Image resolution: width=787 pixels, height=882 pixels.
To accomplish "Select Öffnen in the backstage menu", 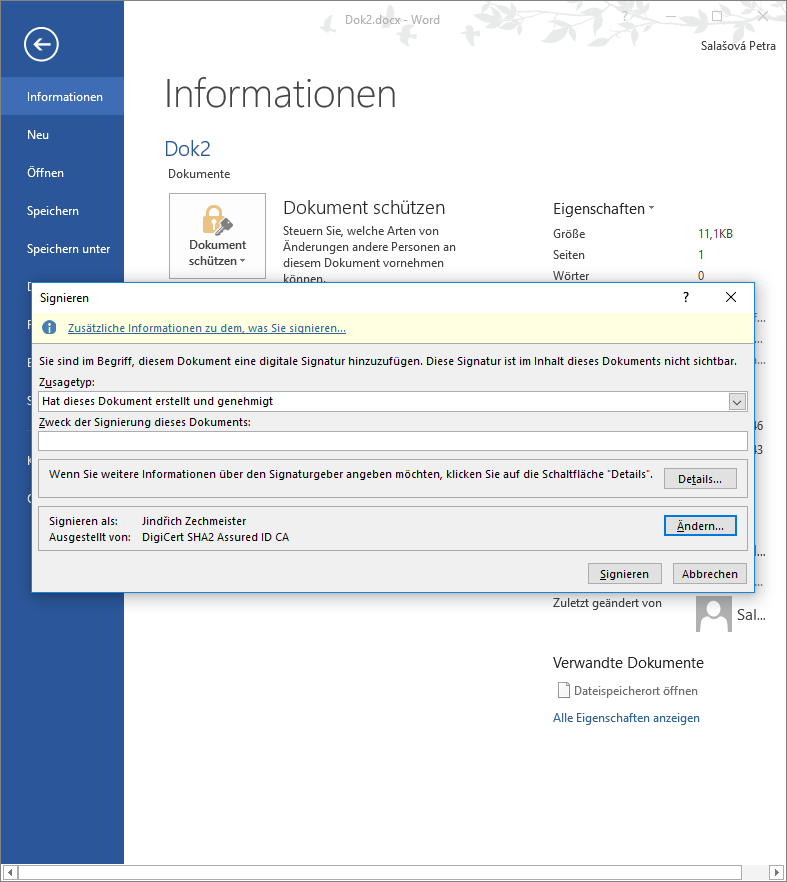I will 62,173.
